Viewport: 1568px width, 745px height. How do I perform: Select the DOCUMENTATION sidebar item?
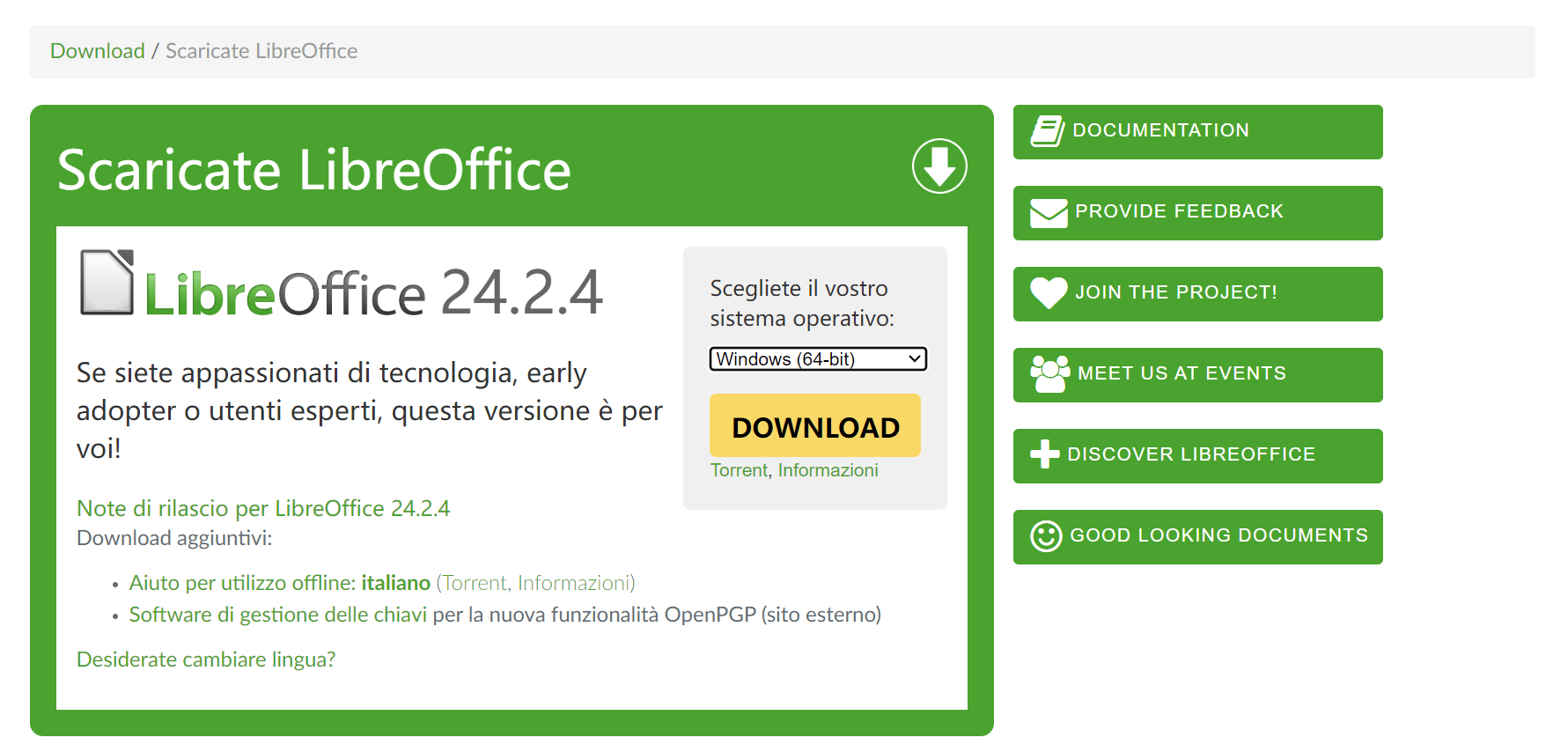click(x=1197, y=132)
